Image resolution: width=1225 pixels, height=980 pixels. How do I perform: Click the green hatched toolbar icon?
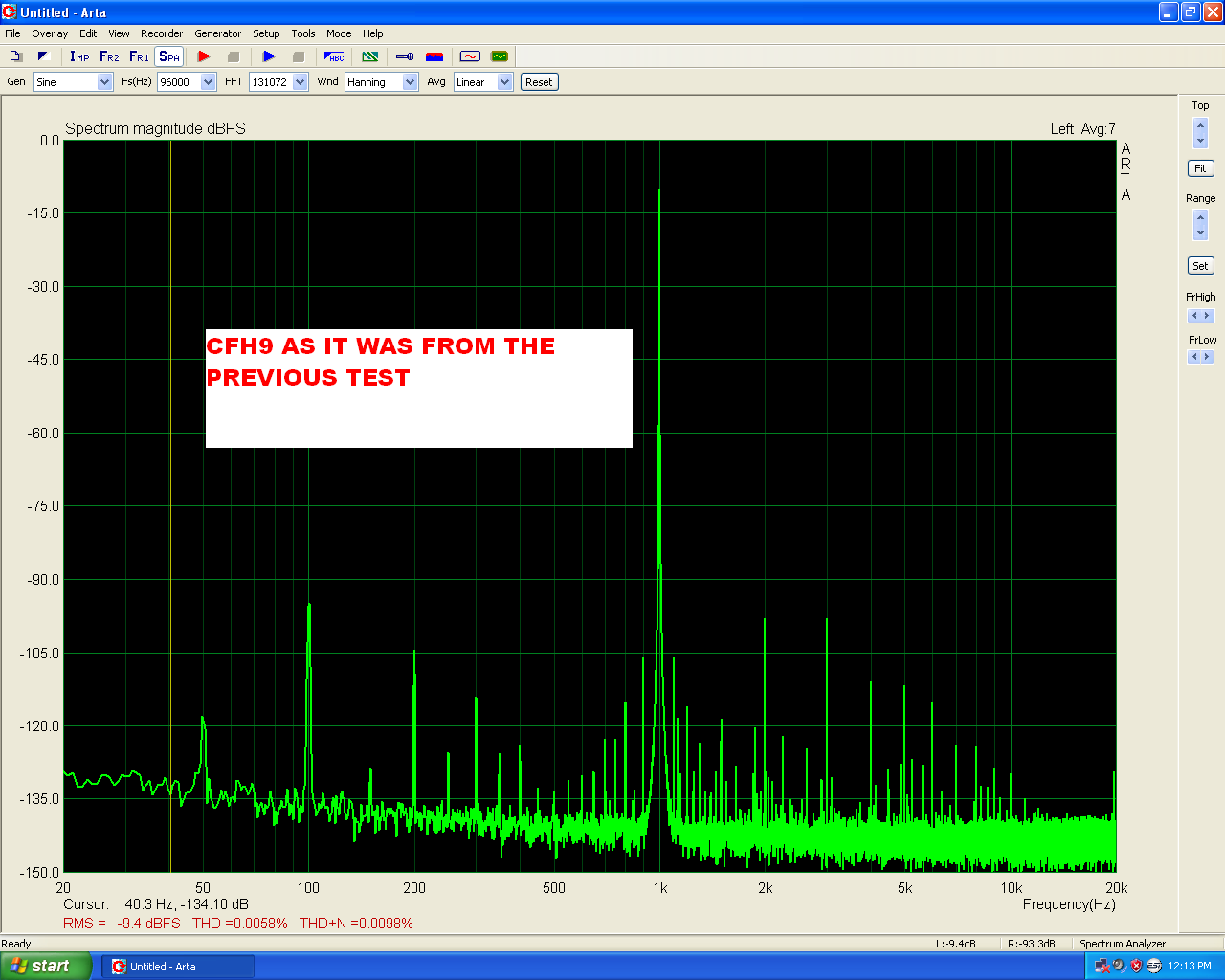[x=370, y=56]
